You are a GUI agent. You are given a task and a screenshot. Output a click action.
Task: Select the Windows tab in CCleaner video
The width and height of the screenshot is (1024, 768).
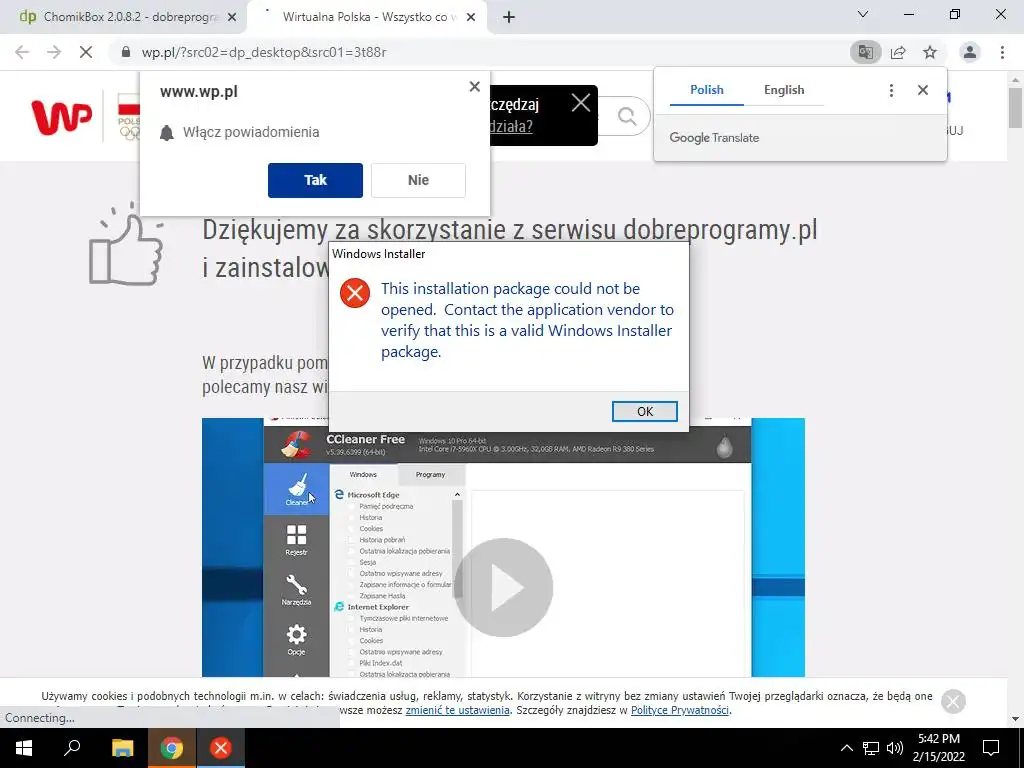coord(363,475)
